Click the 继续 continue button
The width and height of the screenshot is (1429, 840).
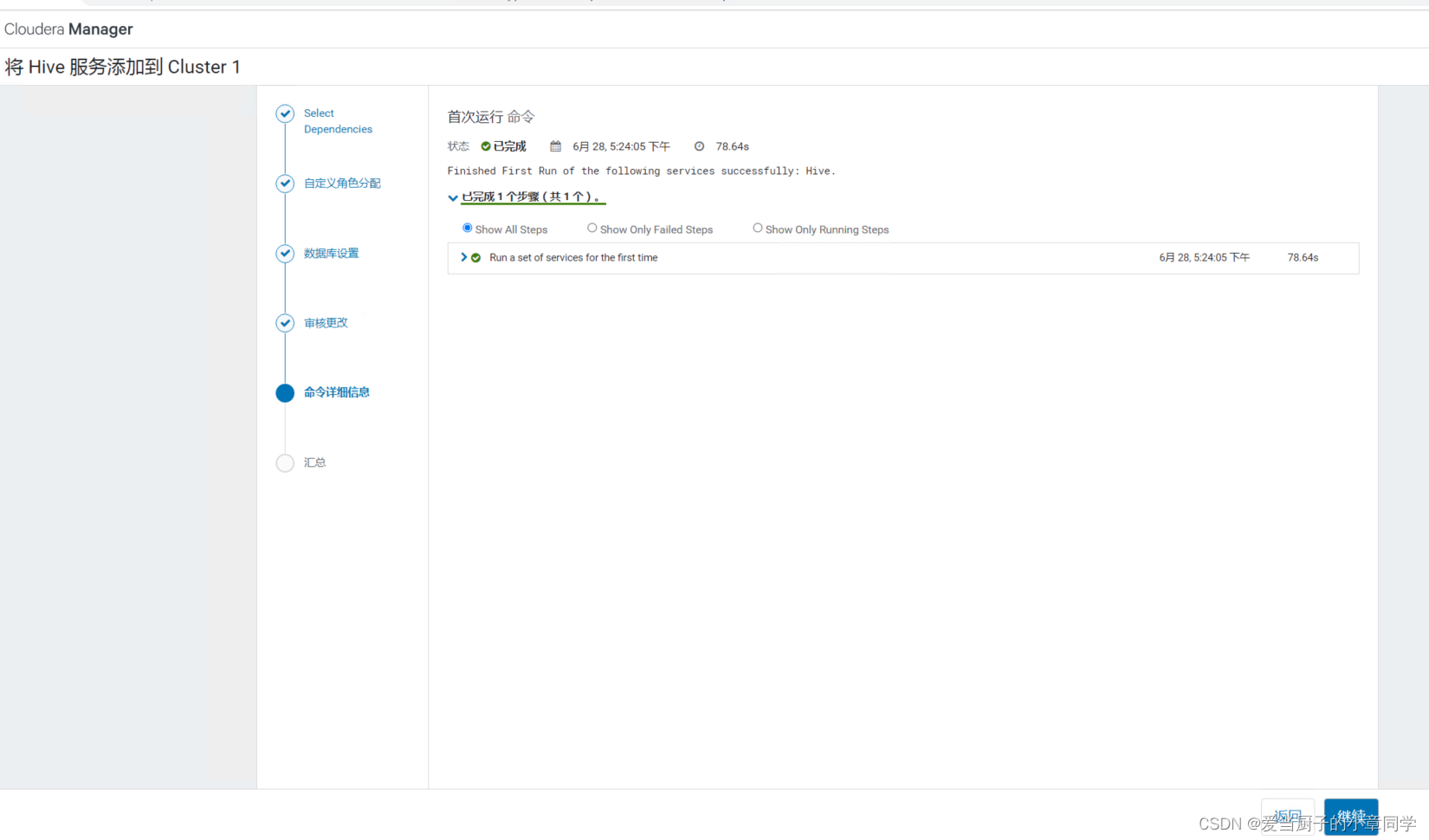pos(1351,817)
